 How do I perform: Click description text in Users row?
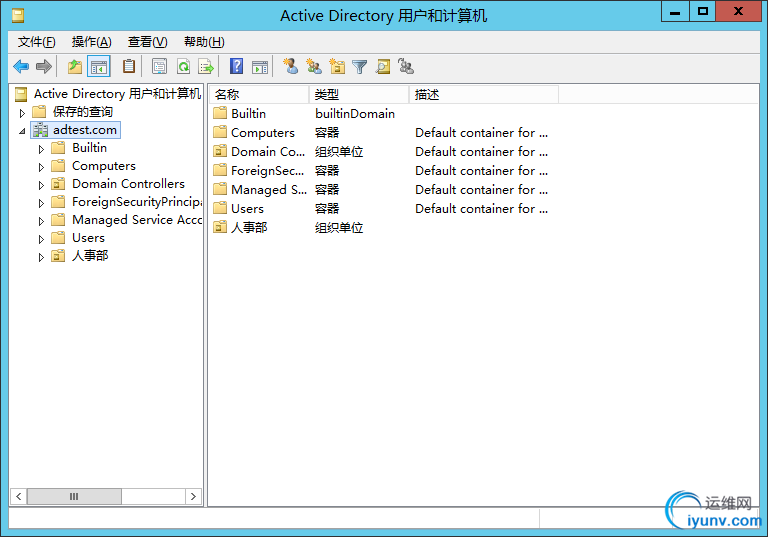pyautogui.click(x=481, y=209)
